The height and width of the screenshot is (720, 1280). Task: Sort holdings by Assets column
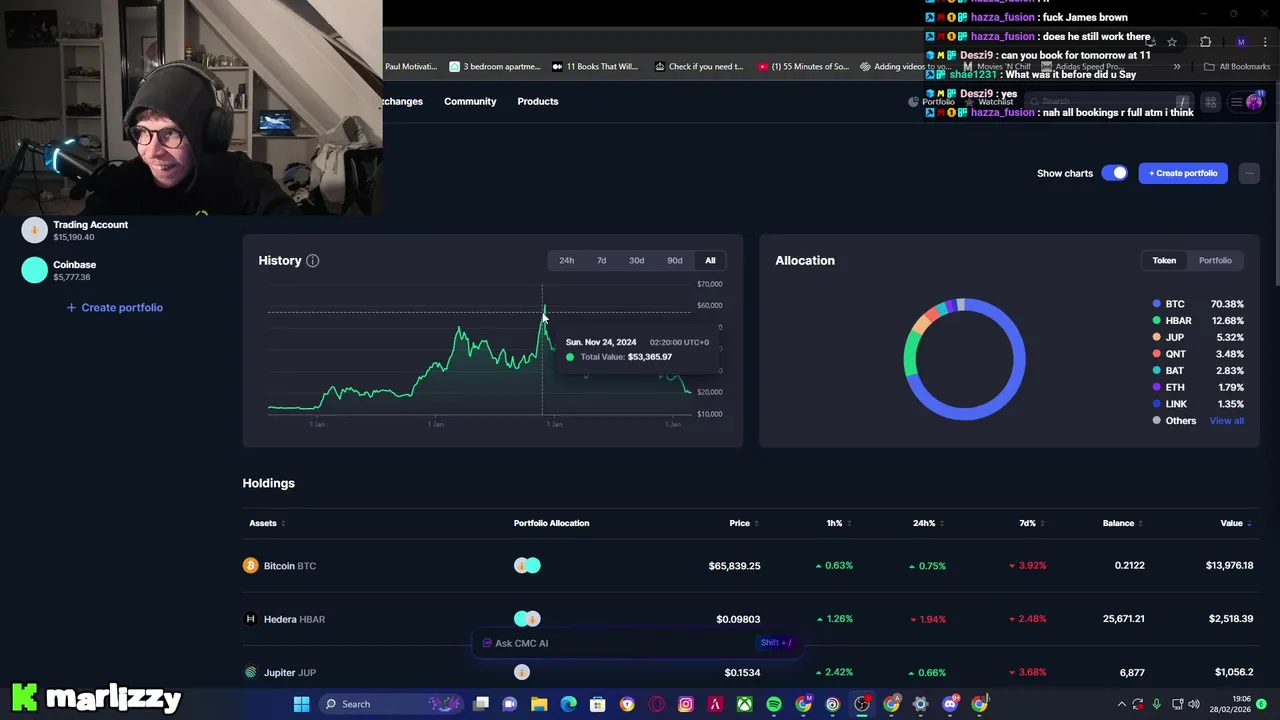[x=267, y=523]
